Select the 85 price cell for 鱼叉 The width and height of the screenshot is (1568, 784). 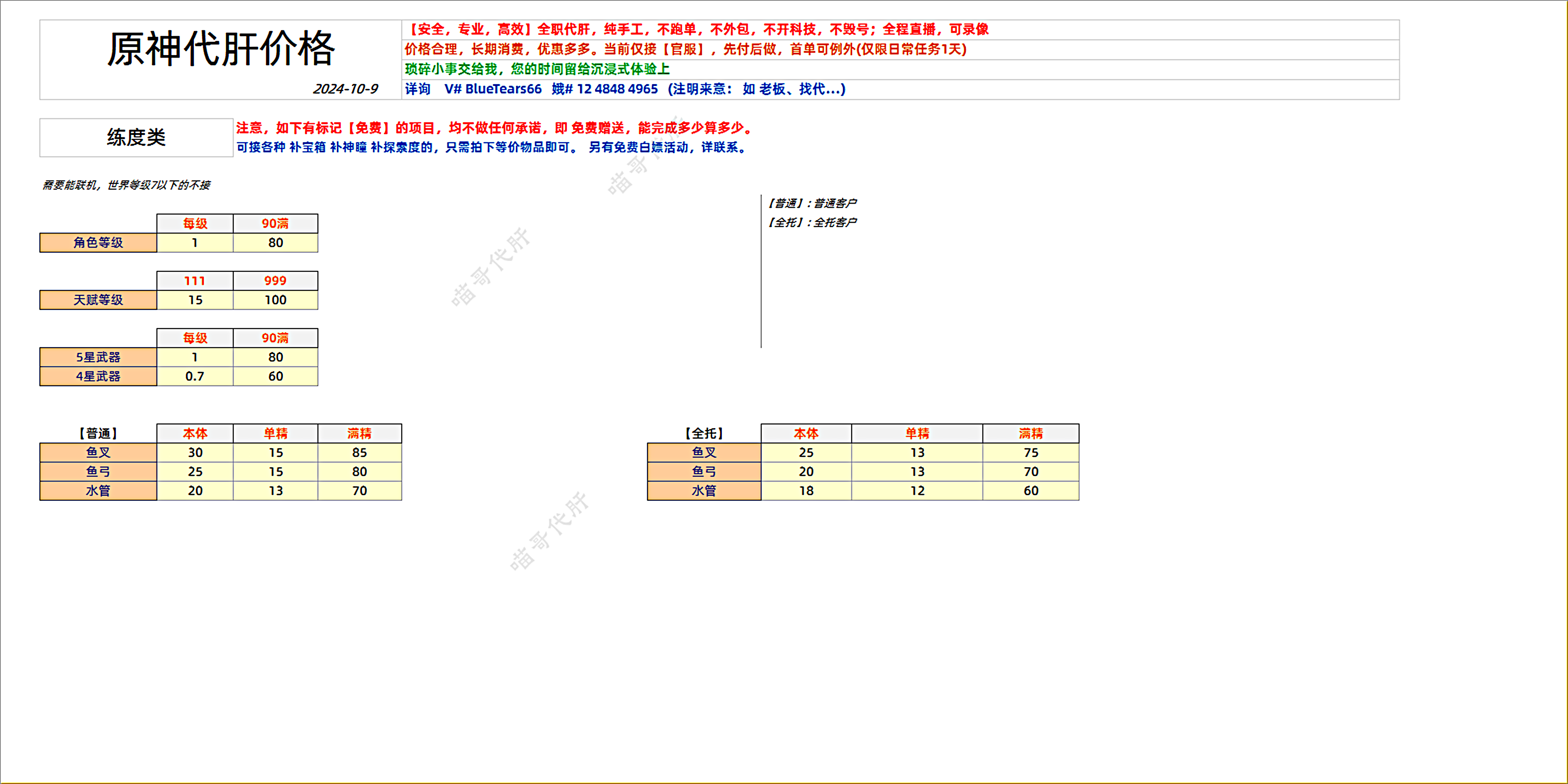[x=359, y=453]
